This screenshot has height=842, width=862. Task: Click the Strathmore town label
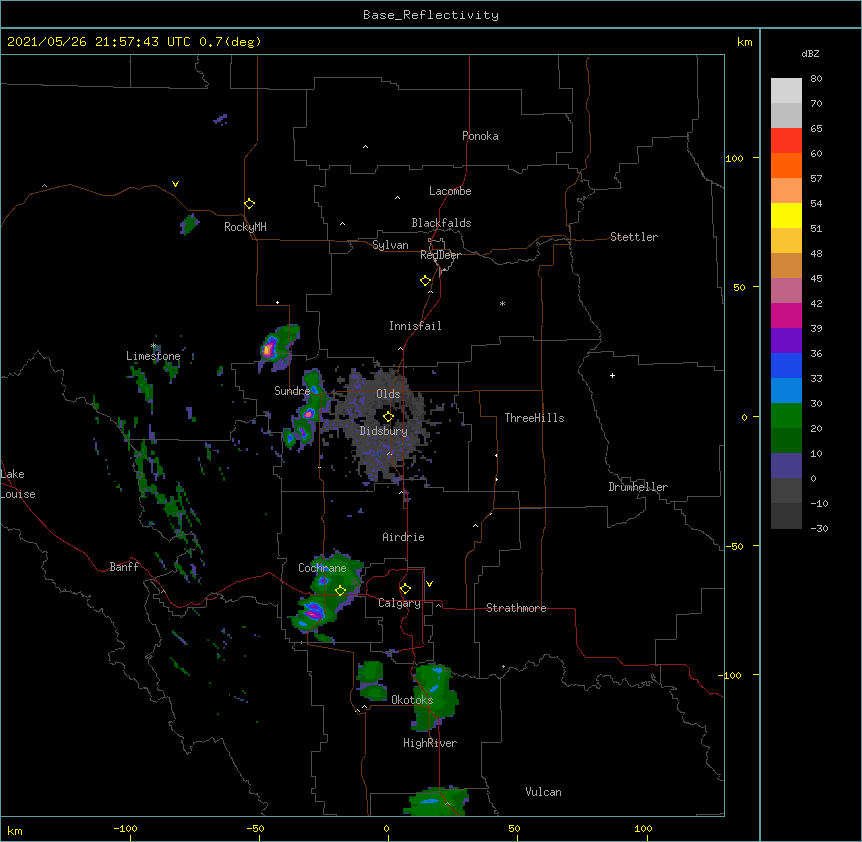click(516, 608)
